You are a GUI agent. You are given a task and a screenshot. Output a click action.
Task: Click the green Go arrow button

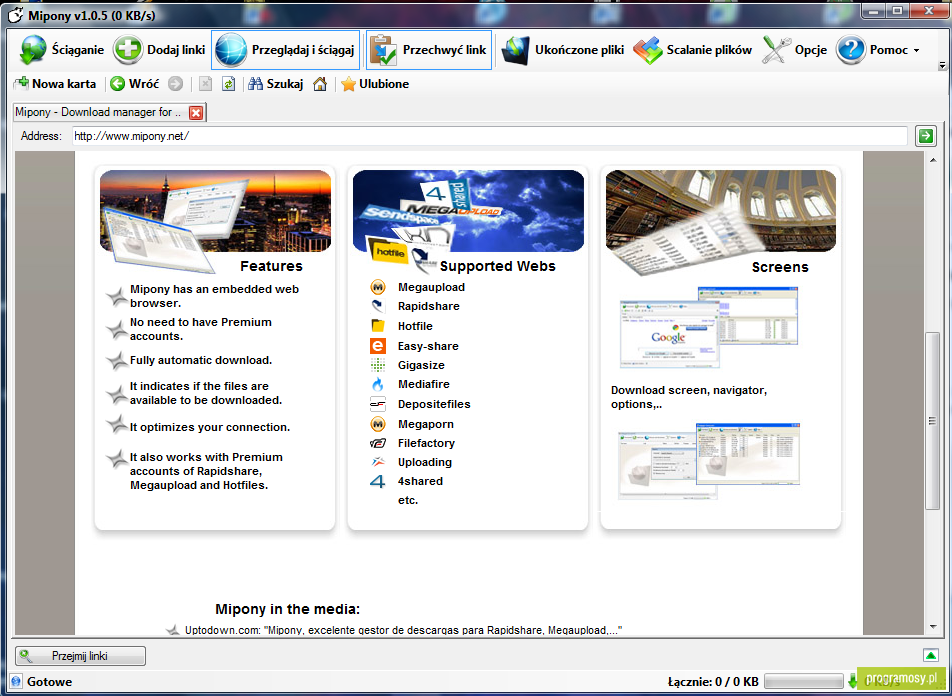tap(926, 136)
